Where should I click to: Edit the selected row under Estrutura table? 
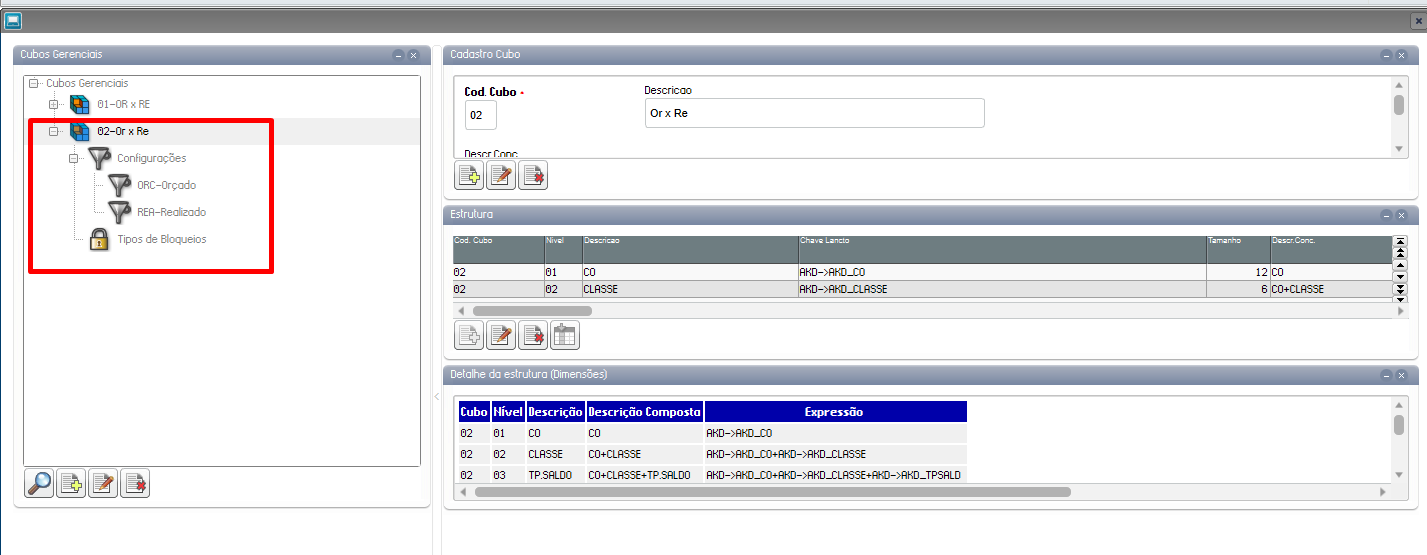point(501,335)
